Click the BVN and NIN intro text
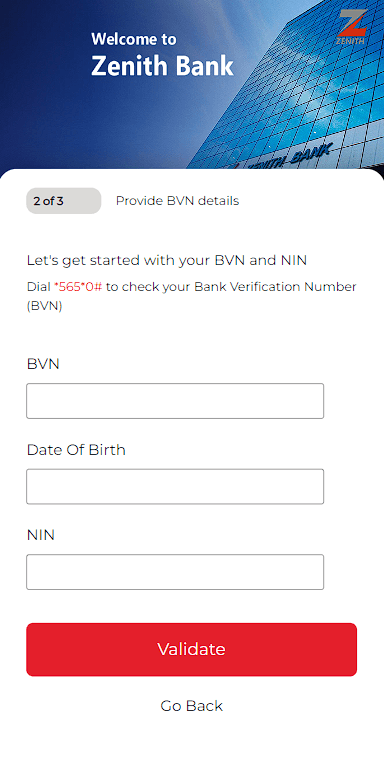 click(x=167, y=260)
